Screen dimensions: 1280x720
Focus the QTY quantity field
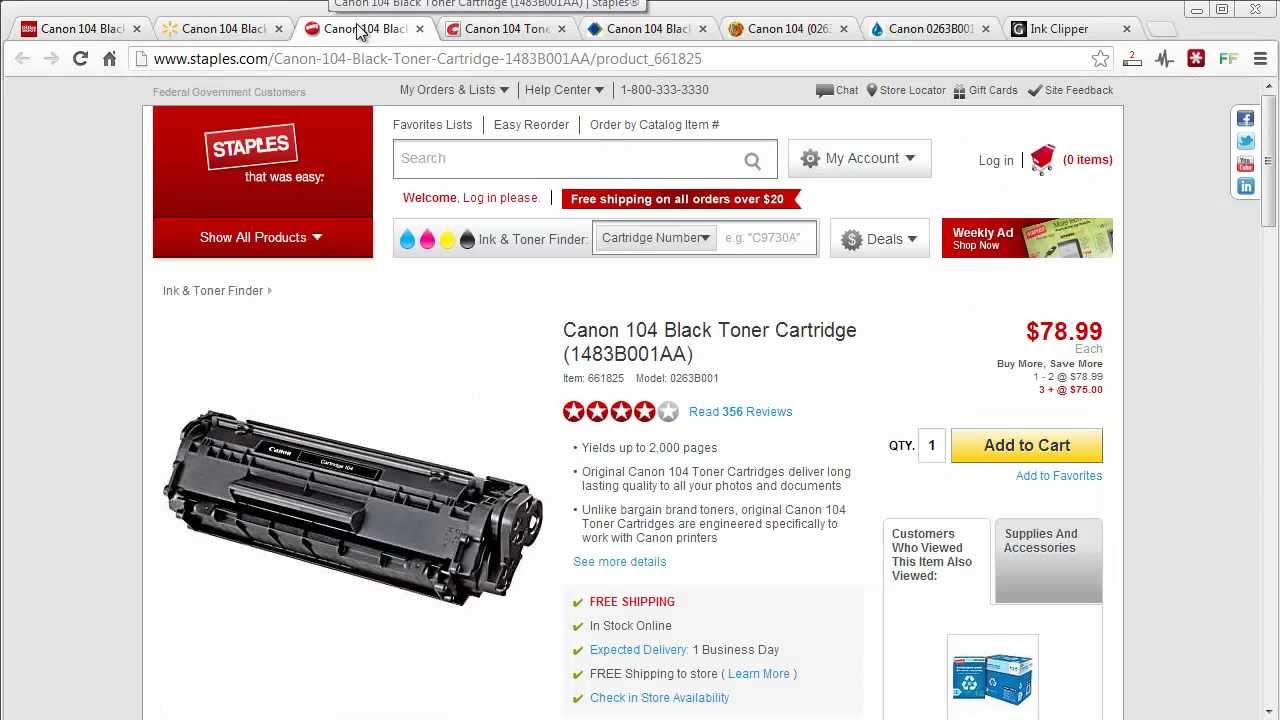[932, 445]
